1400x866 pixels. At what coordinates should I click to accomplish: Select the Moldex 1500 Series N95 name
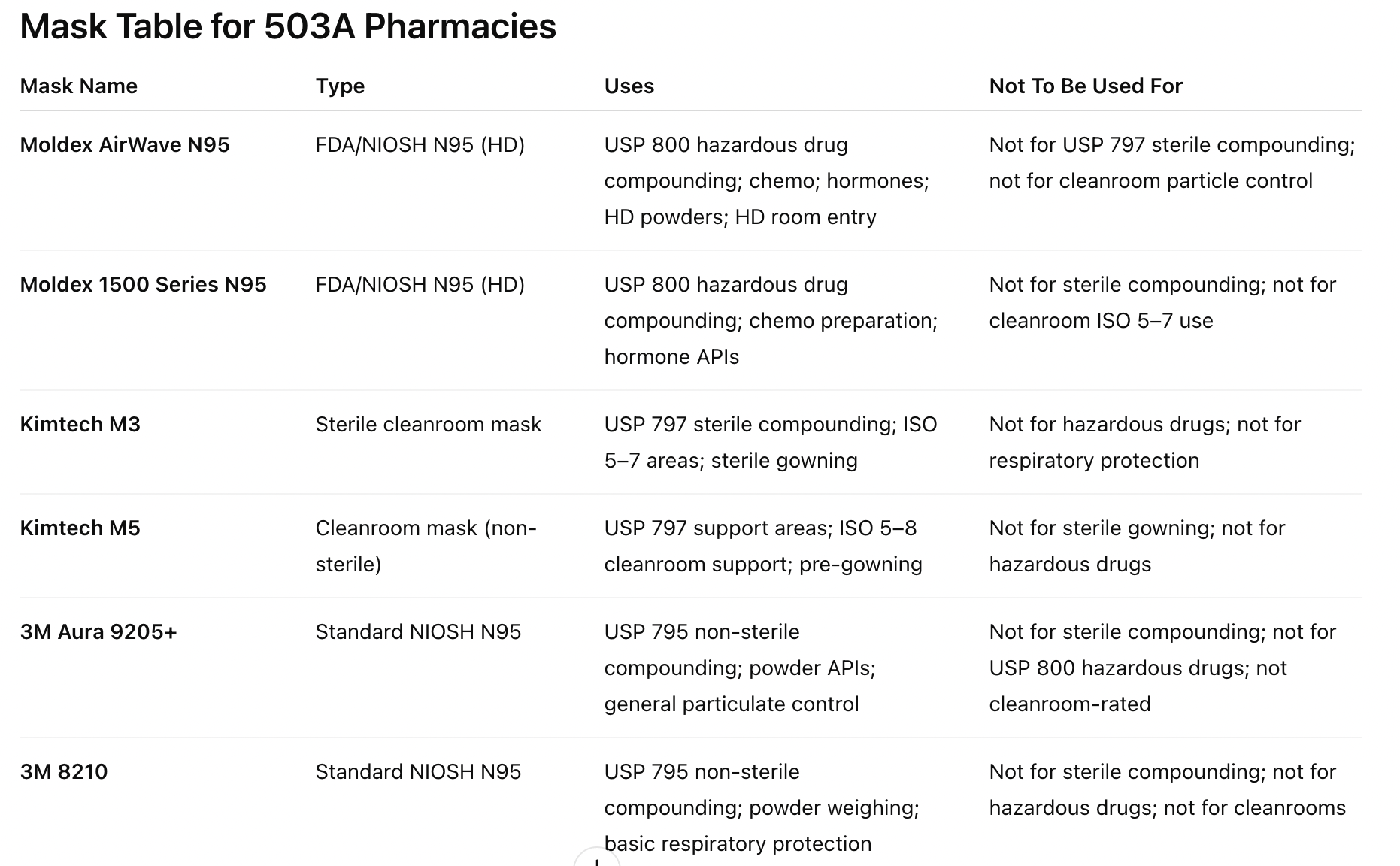click(143, 285)
